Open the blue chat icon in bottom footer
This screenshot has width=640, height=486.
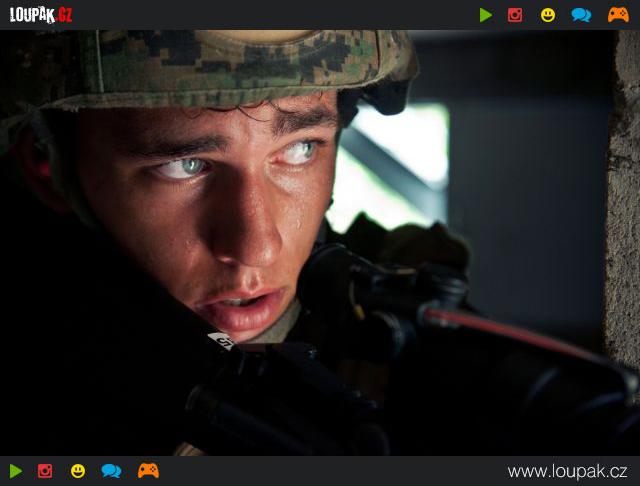111,471
